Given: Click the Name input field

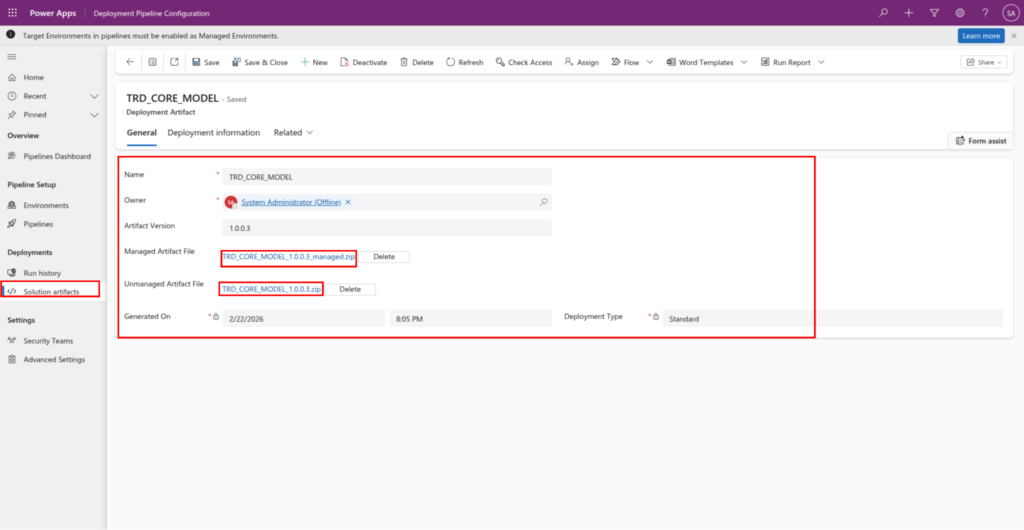Looking at the screenshot, I should point(387,176).
